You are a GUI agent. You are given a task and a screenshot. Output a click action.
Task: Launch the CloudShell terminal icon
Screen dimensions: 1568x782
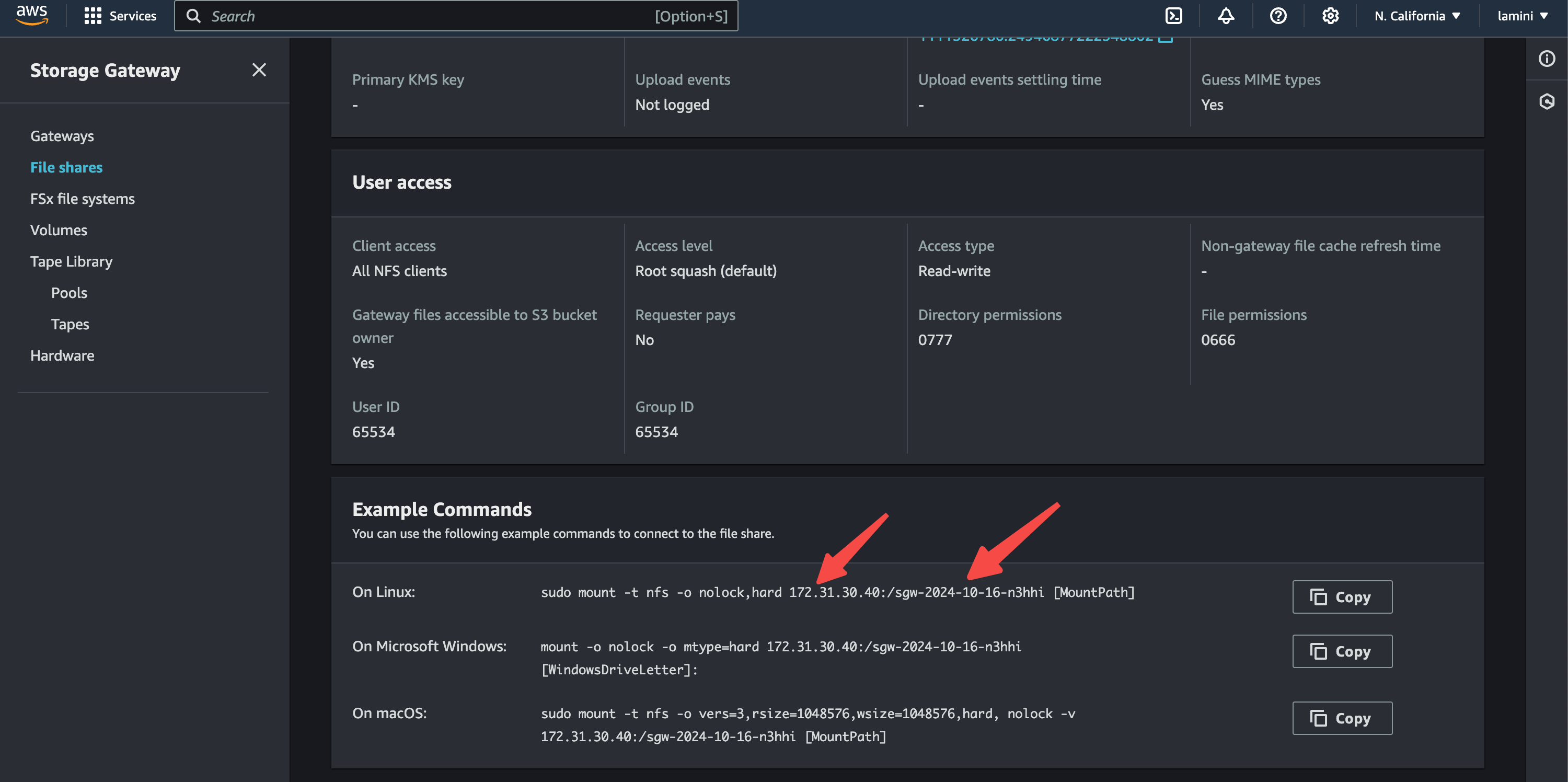tap(1173, 16)
